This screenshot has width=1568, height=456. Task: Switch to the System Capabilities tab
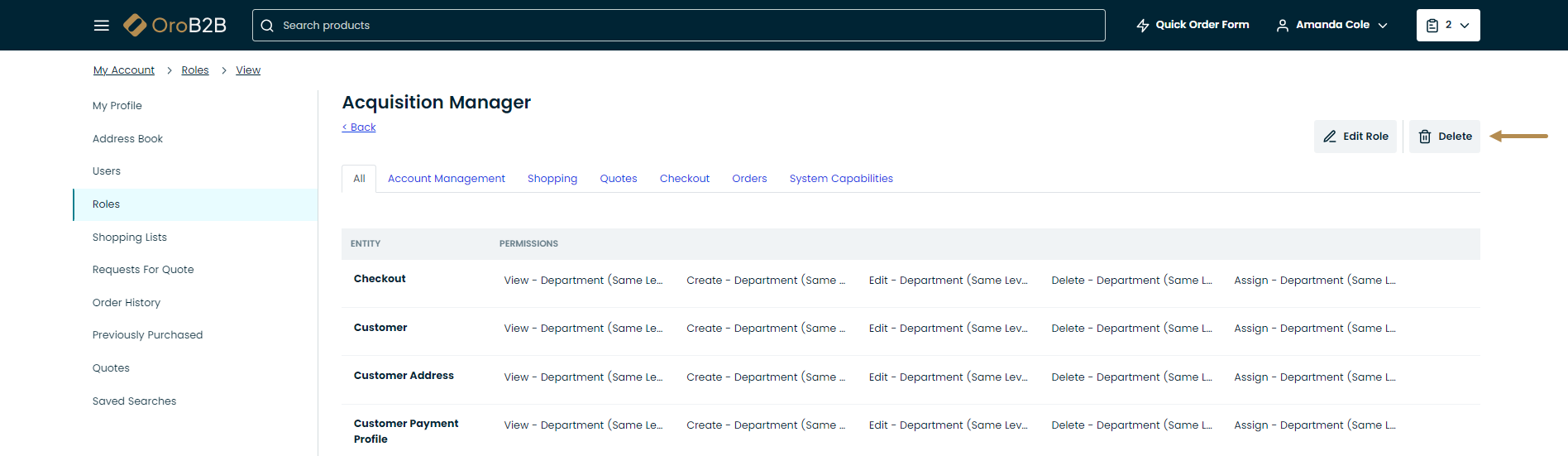pyautogui.click(x=840, y=179)
